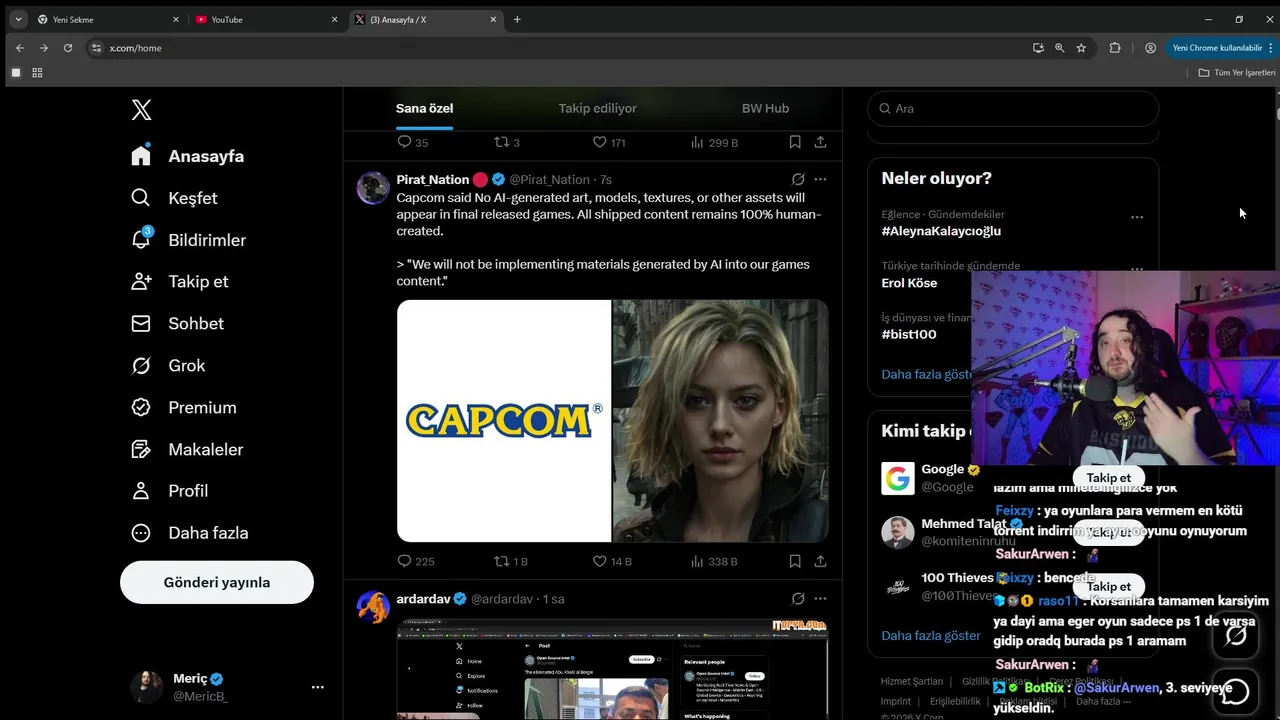This screenshot has height=720, width=1280.
Task: Click Gönderi yayınla post button
Action: point(217,582)
